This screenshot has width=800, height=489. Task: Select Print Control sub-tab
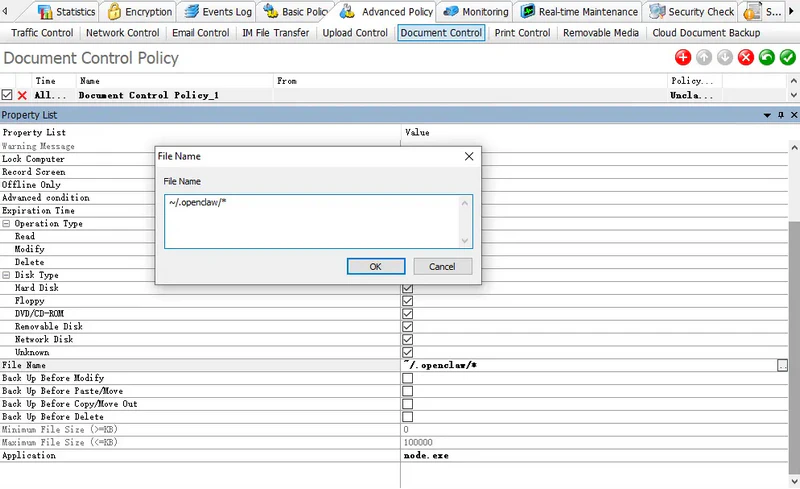click(522, 33)
